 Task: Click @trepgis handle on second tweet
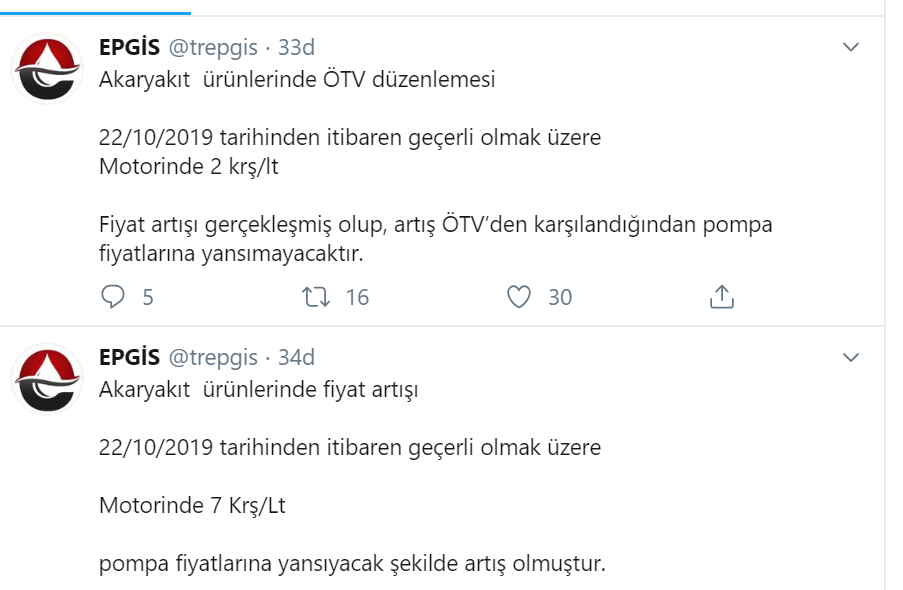click(213, 358)
